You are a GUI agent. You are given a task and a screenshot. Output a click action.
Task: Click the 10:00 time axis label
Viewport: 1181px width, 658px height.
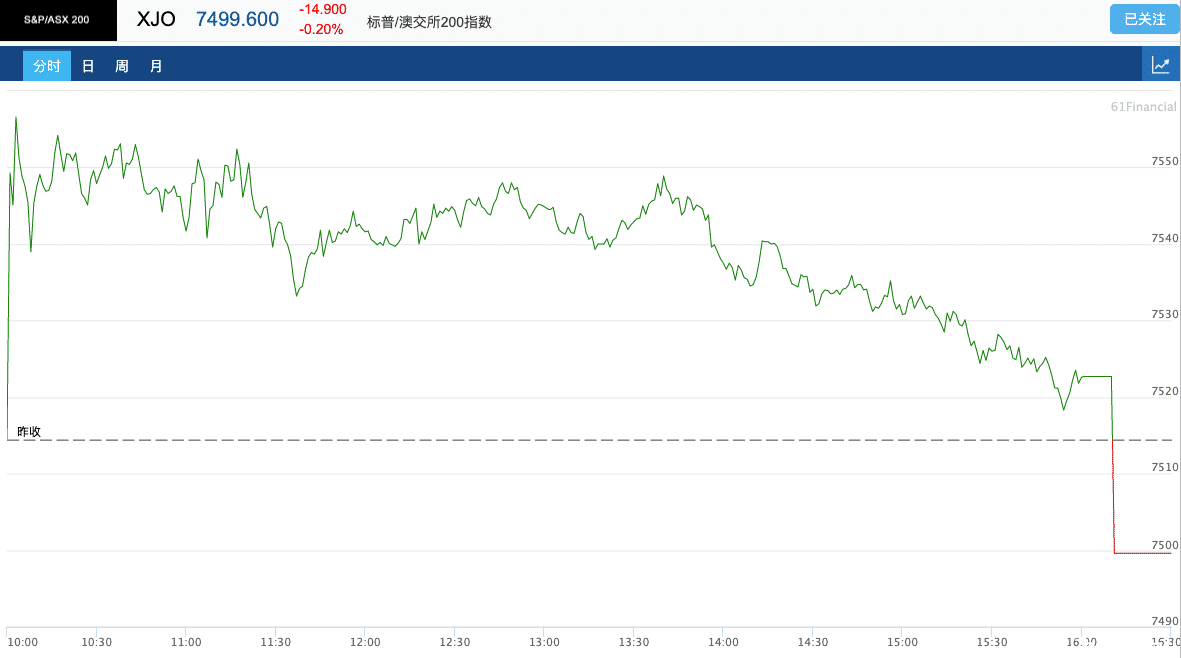pos(23,642)
